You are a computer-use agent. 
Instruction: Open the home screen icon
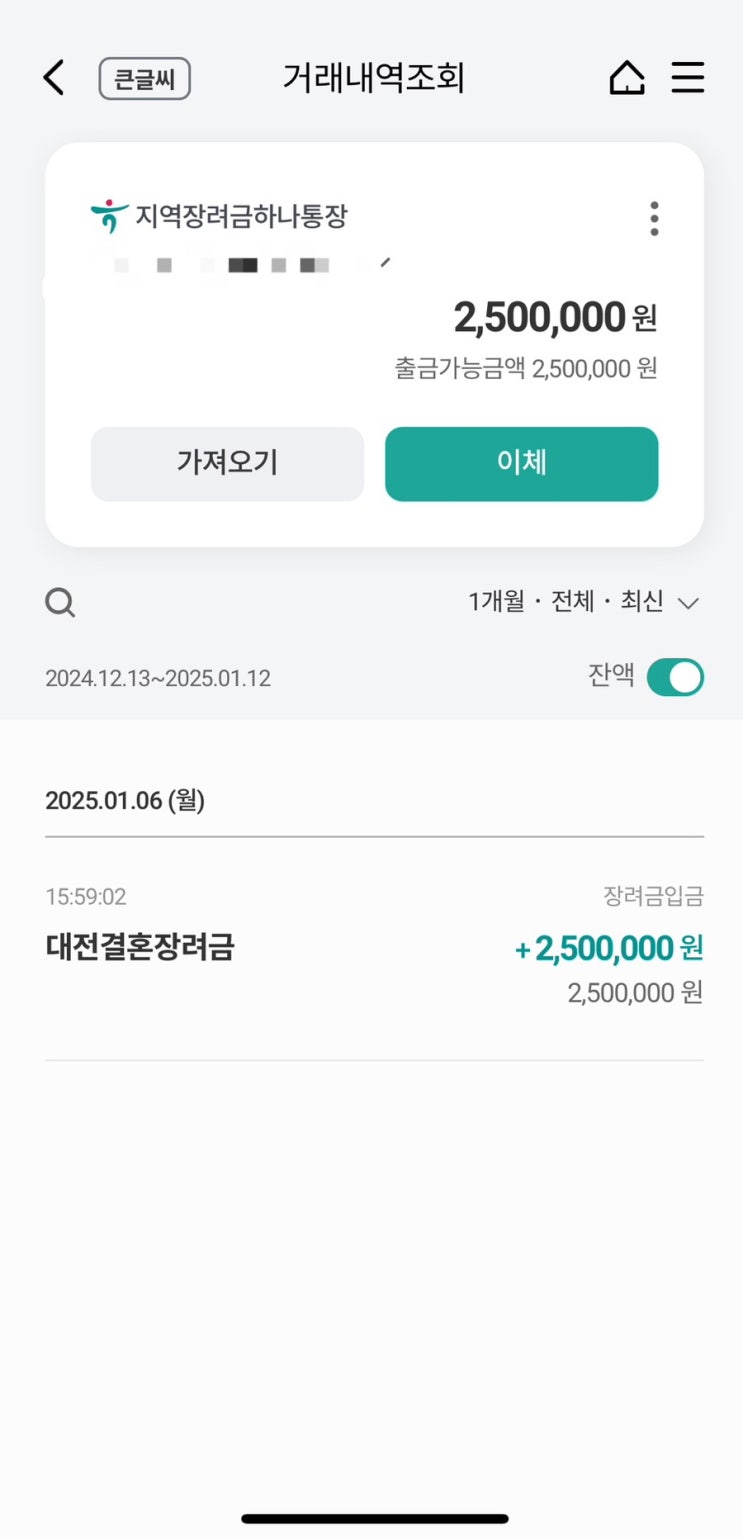pyautogui.click(x=627, y=78)
